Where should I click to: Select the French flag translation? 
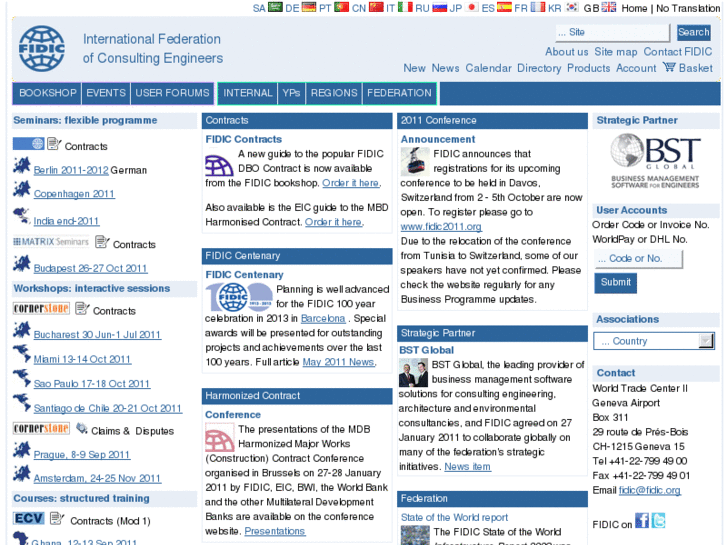538,7
